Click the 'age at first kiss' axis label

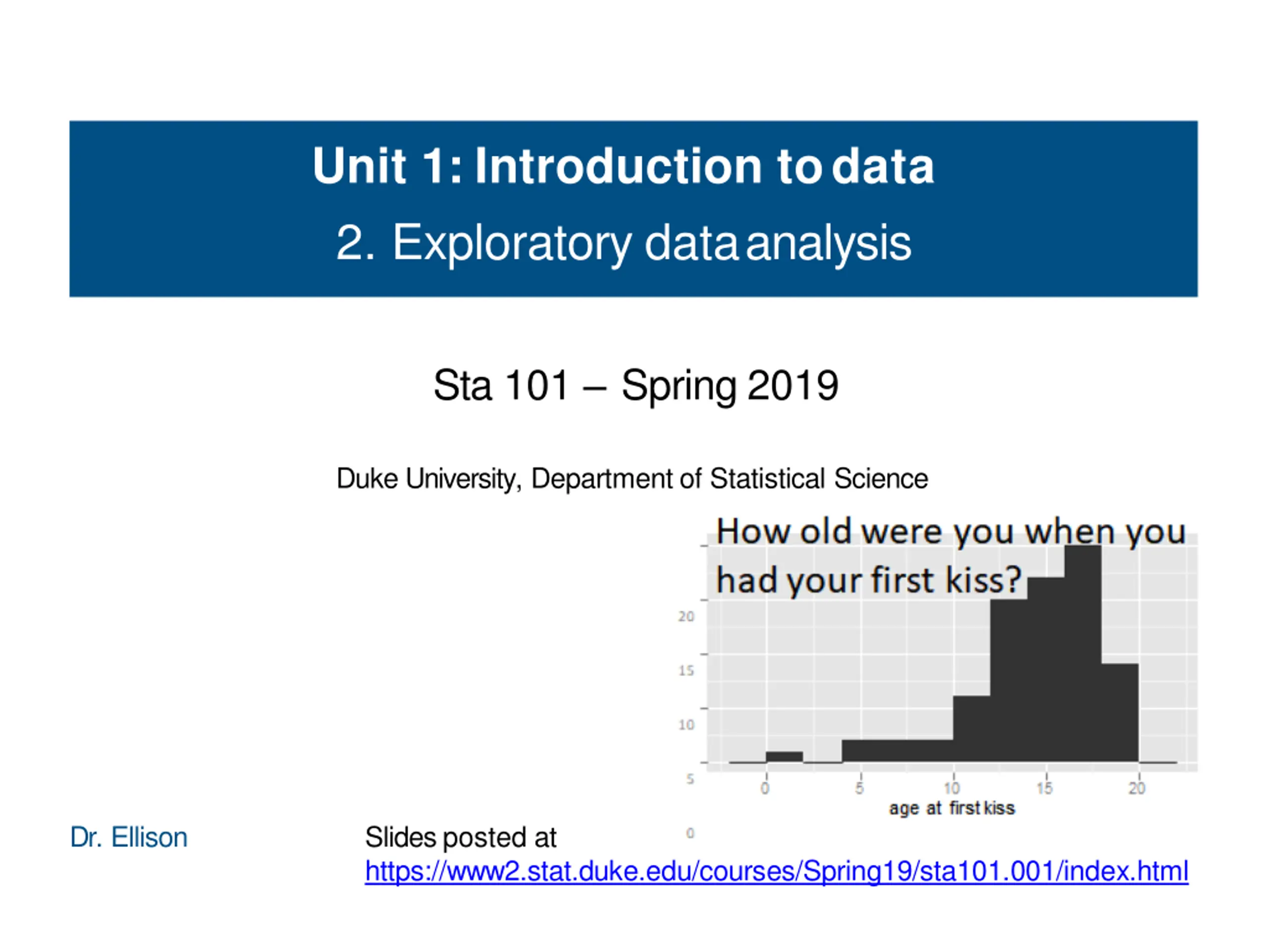[951, 808]
